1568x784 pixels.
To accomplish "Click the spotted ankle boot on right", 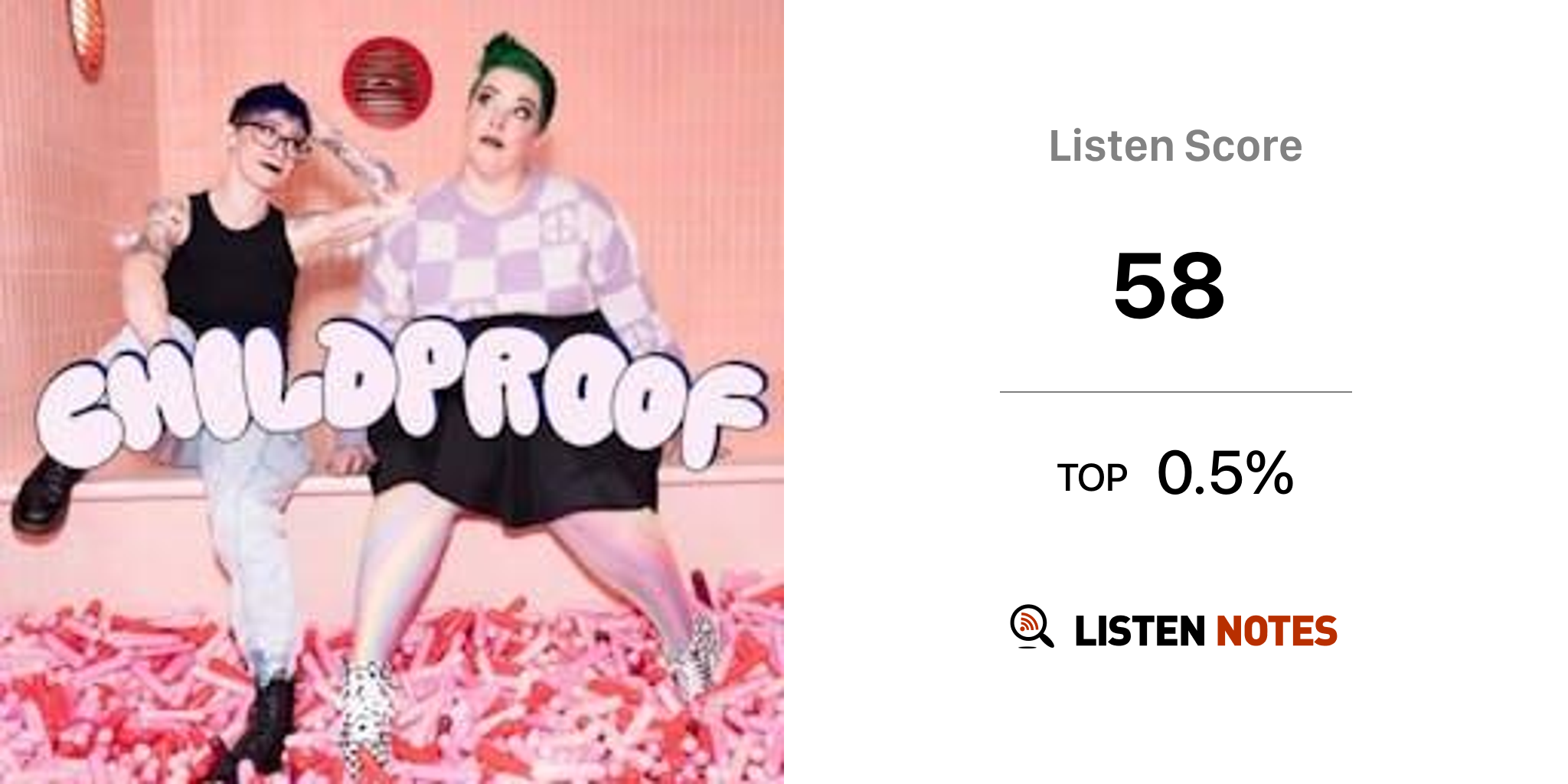I will (695, 657).
